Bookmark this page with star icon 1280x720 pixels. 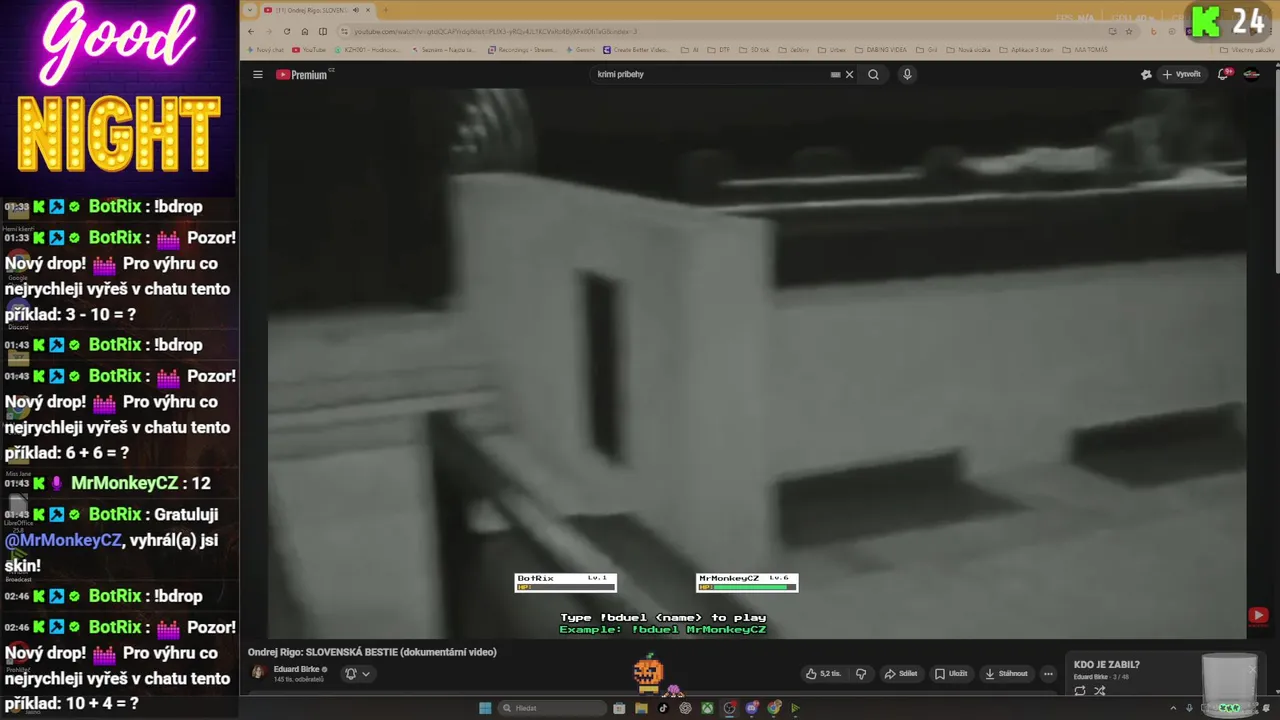pyautogui.click(x=1129, y=31)
